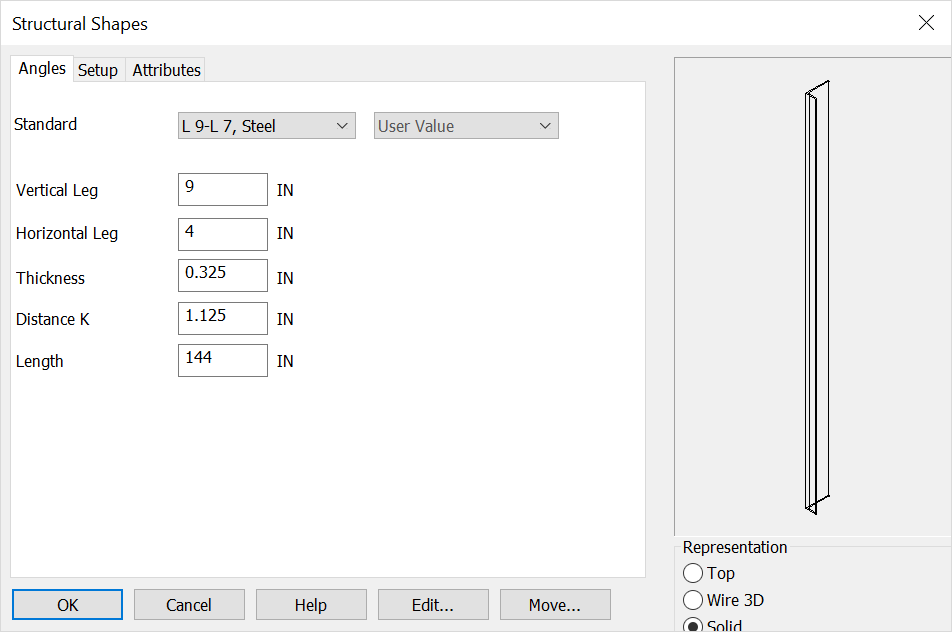952x632 pixels.
Task: Open Help for Structural Shapes
Action: [311, 604]
